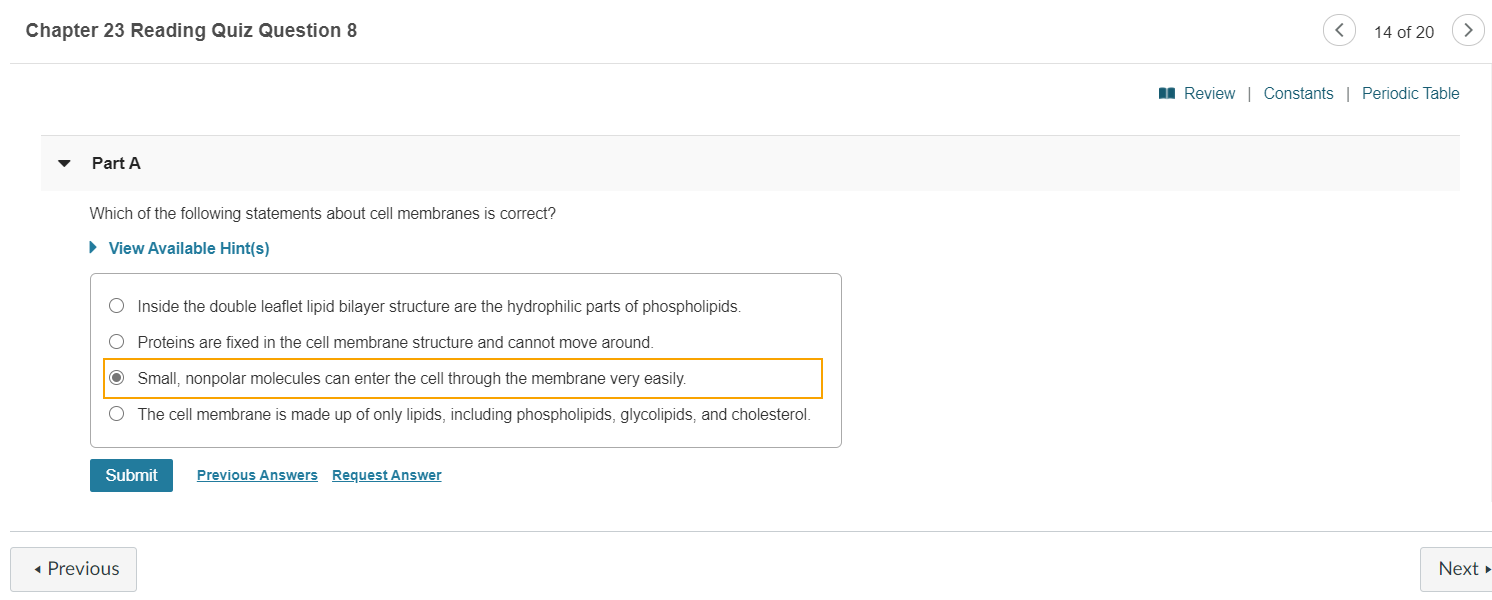Click the Previous Answers link
Screen dimensions: 1492x600
coord(257,474)
